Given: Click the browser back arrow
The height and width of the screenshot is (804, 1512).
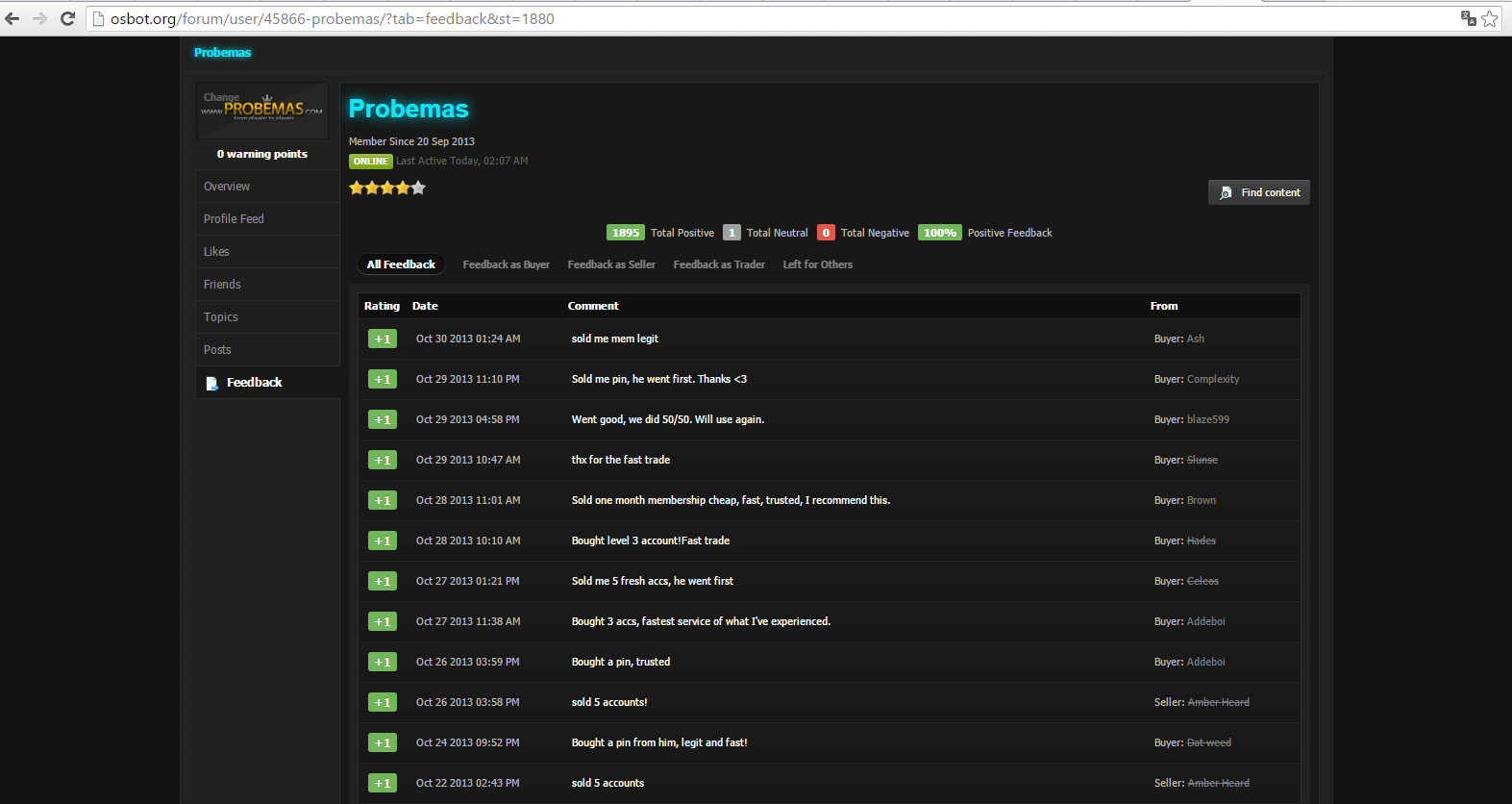Looking at the screenshot, I should (12, 18).
